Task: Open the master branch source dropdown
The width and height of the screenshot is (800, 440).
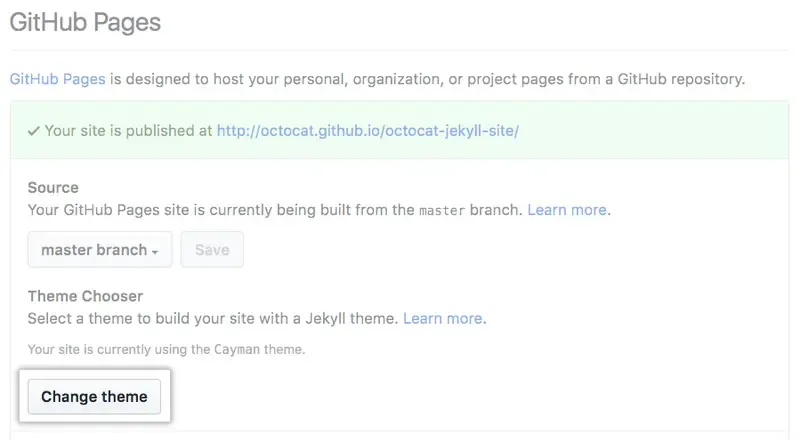Action: [99, 250]
